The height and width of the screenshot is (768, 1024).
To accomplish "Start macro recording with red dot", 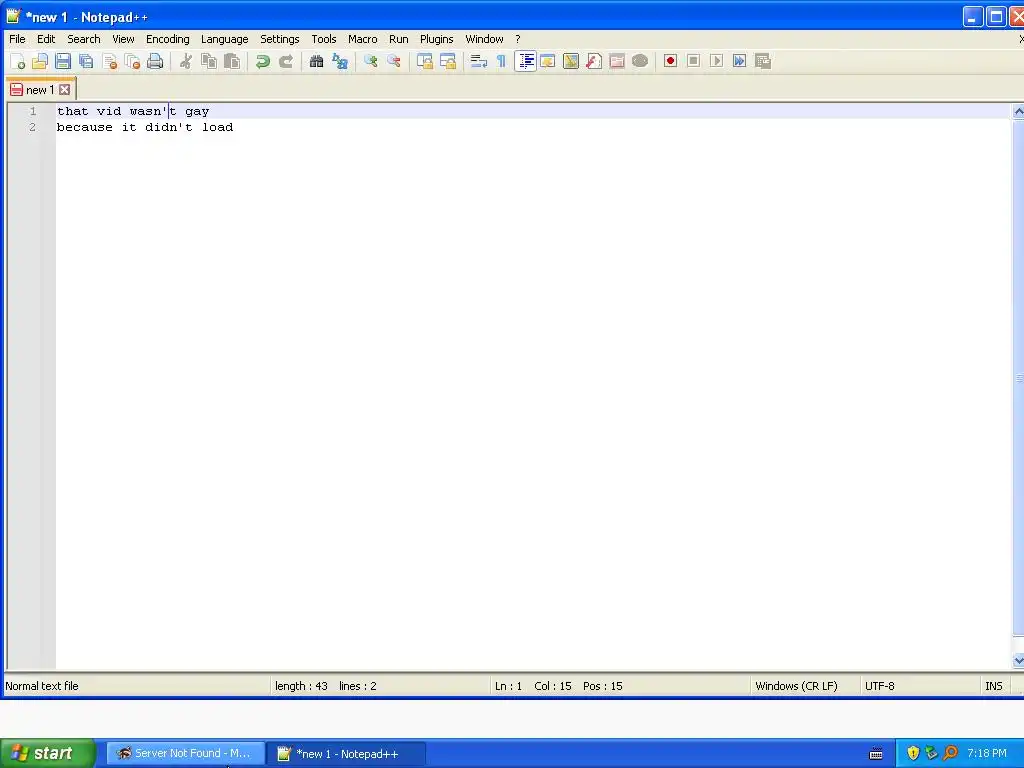I will [x=670, y=61].
